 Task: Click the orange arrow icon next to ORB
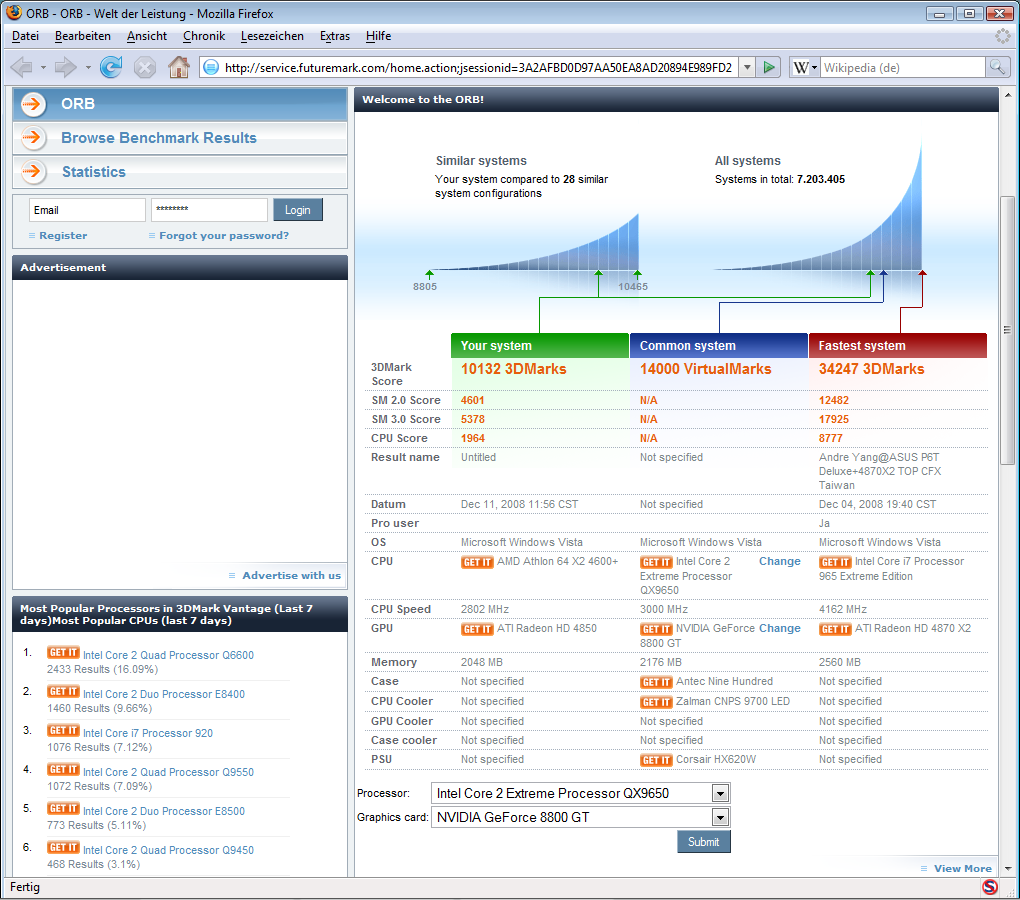click(33, 104)
